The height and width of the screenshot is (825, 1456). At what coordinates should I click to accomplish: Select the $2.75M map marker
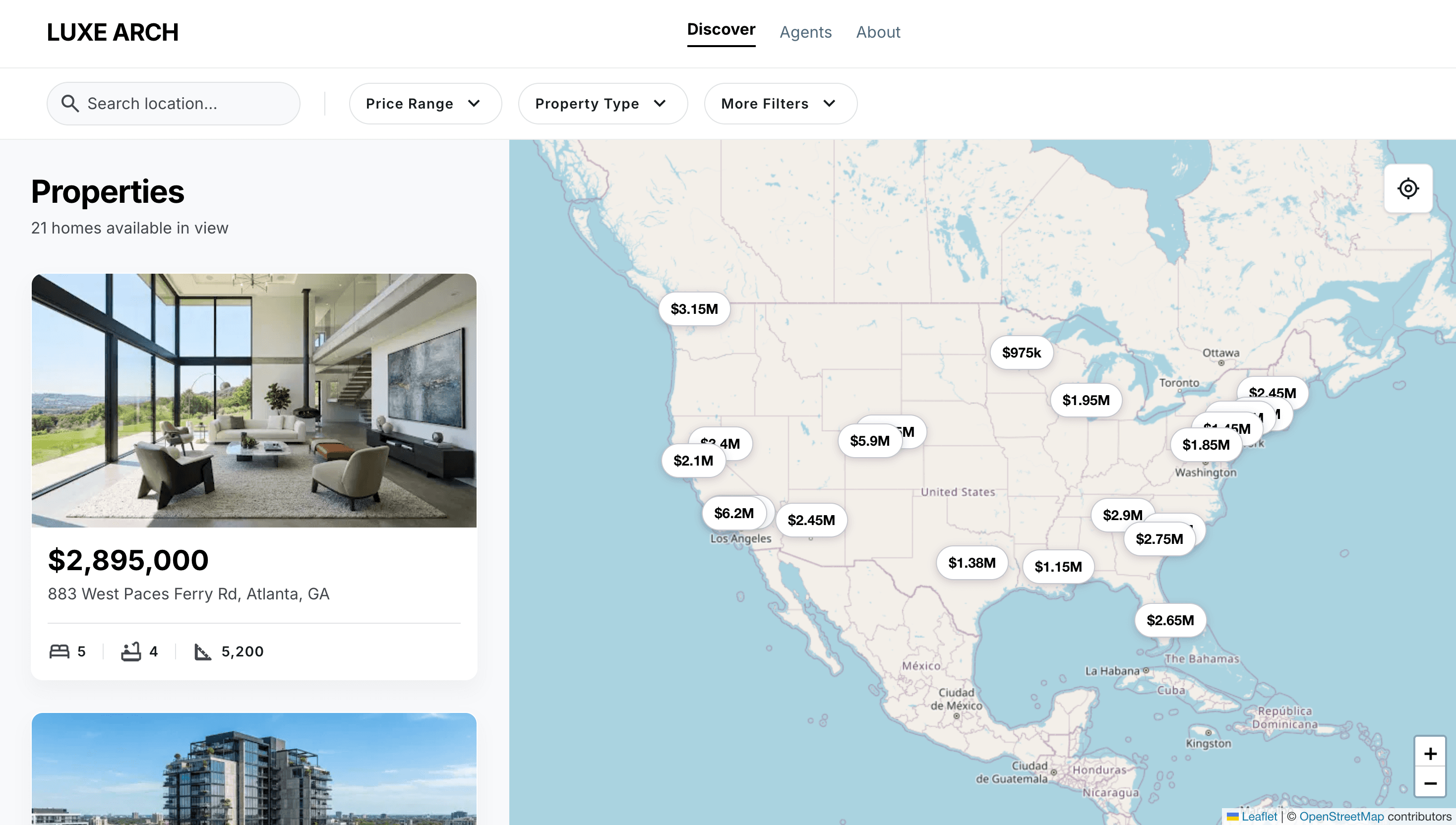pyautogui.click(x=1159, y=539)
